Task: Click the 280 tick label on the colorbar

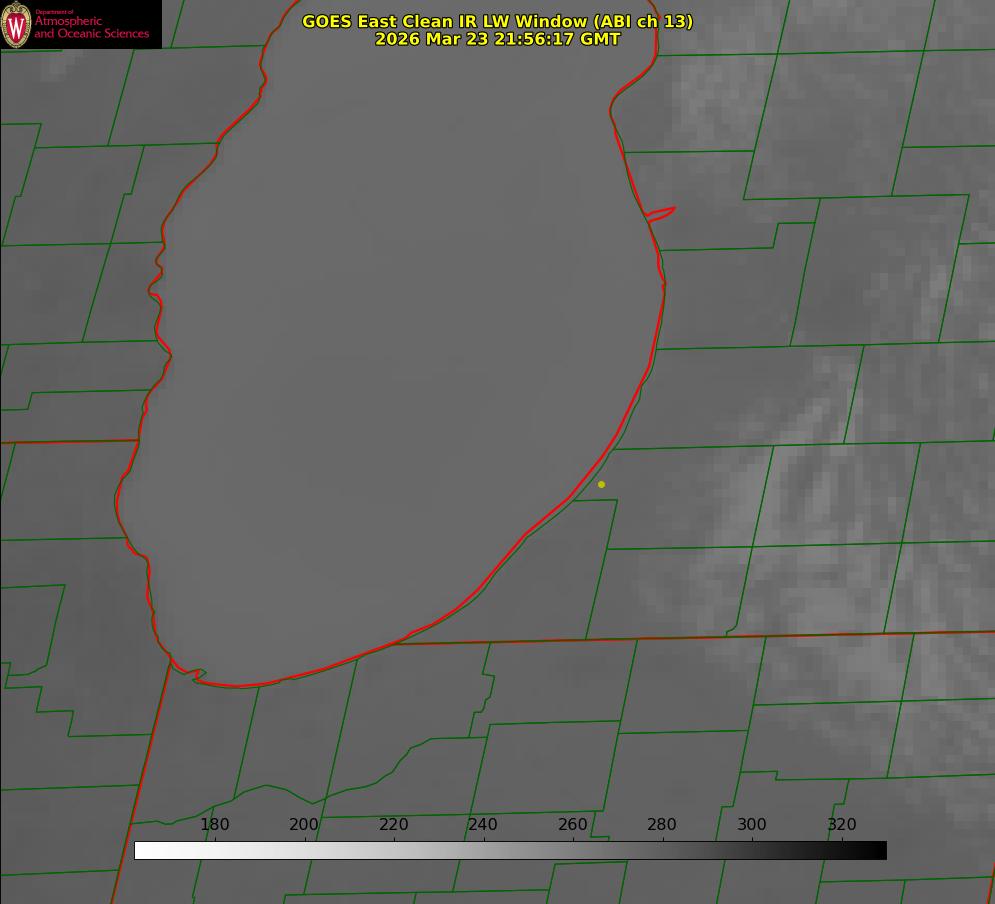Action: coord(662,824)
